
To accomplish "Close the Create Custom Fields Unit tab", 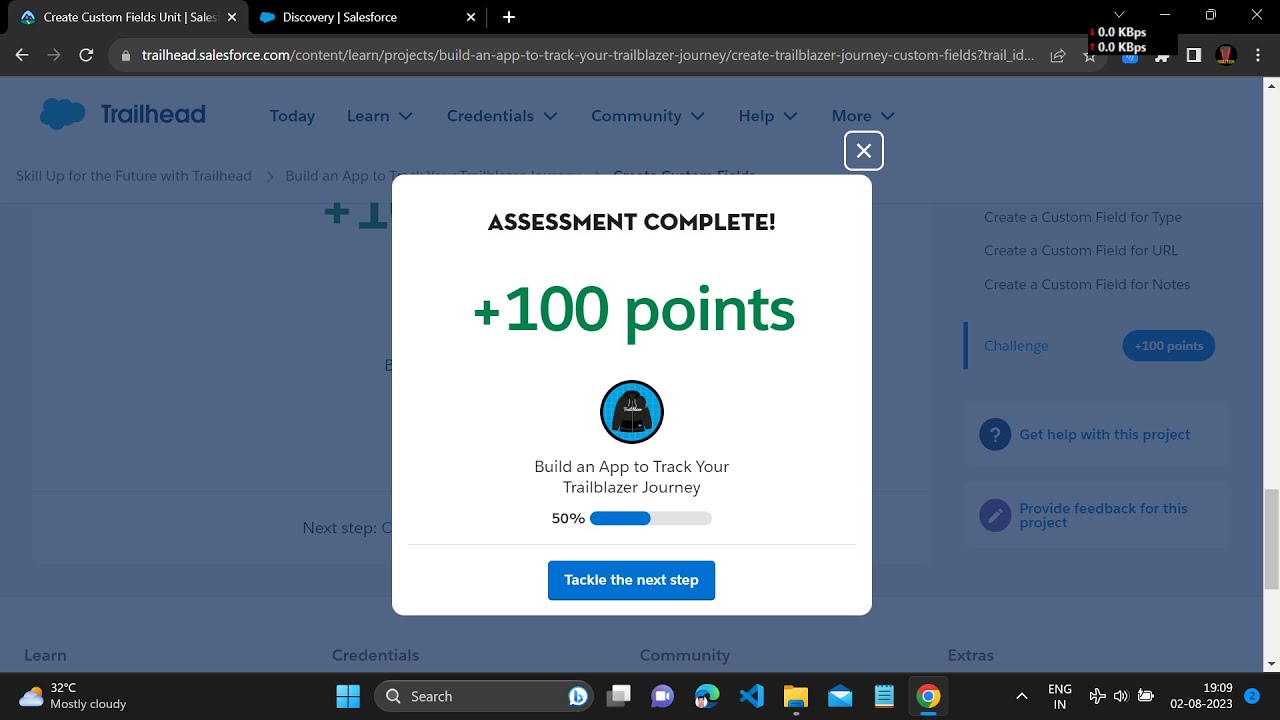I will coord(232,17).
